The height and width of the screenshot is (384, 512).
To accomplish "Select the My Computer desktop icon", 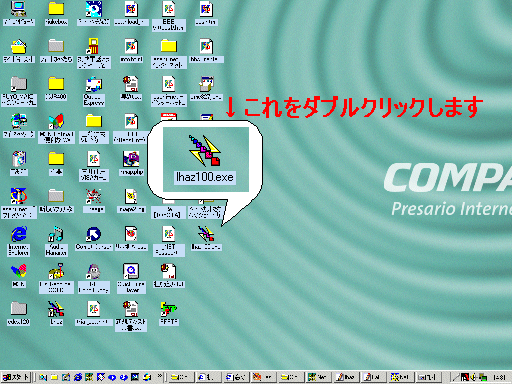I will click(x=19, y=9).
